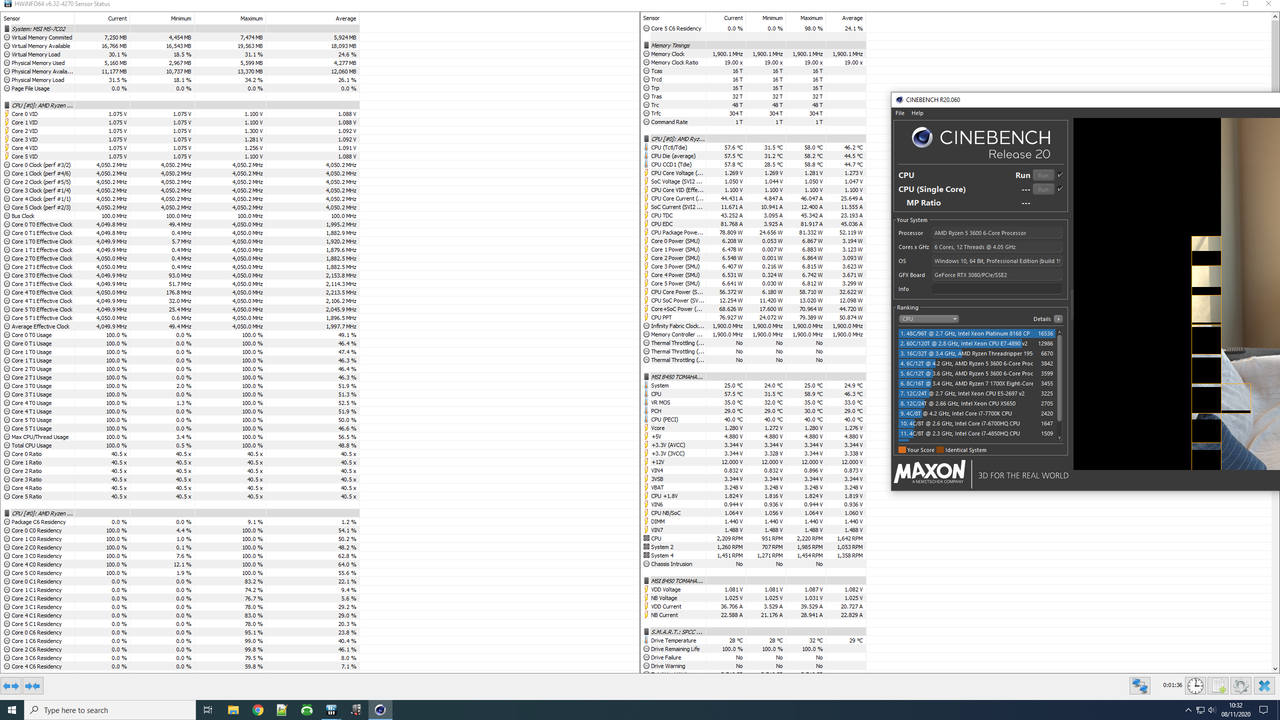The height and width of the screenshot is (720, 1280).
Task: Expand ranking Details arrow button
Action: click(x=1058, y=319)
